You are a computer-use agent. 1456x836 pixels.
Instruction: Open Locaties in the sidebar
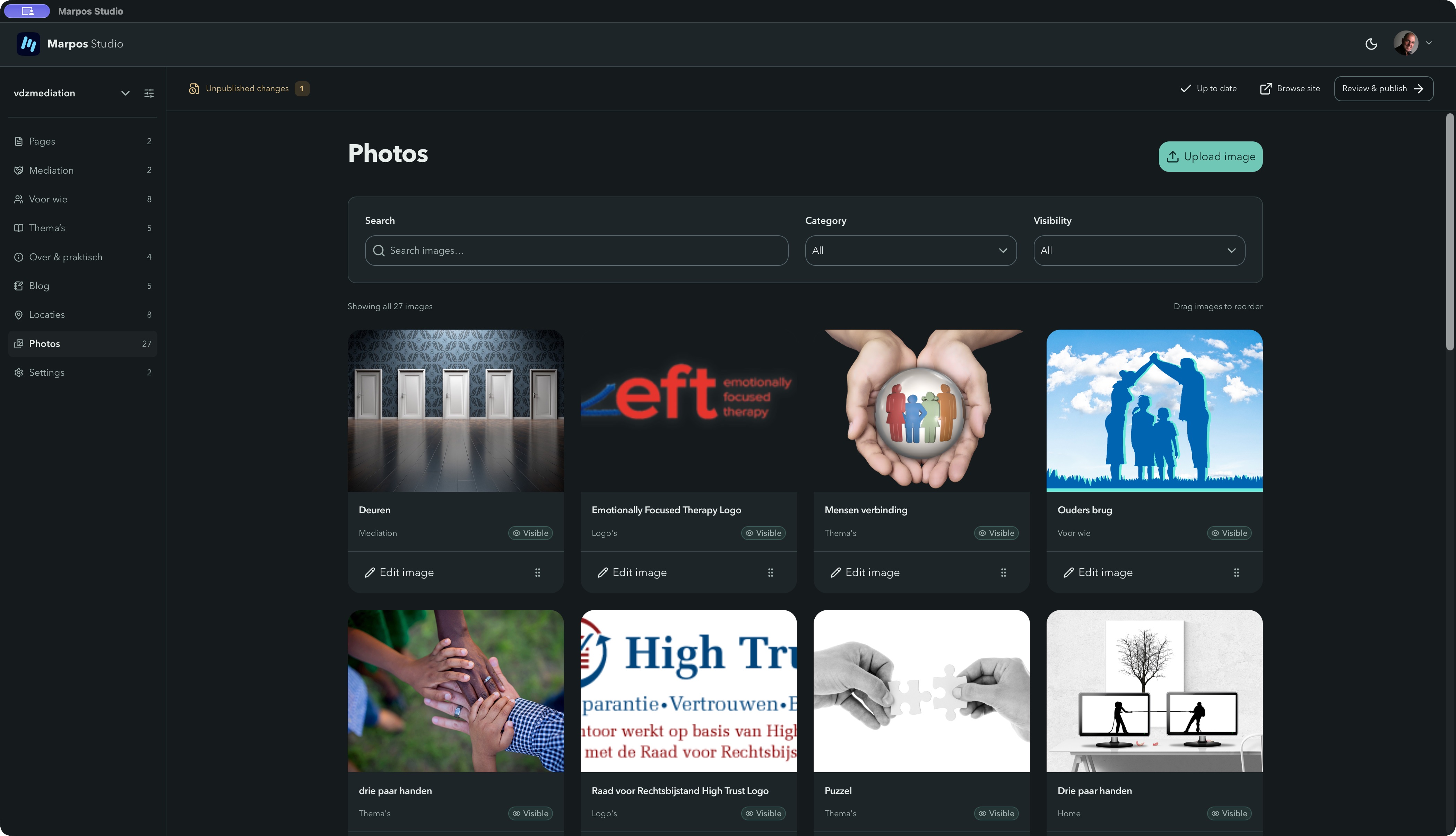(83, 315)
